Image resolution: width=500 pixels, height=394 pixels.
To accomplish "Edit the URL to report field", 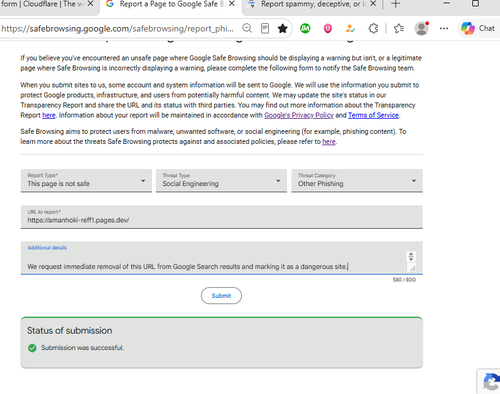I will pos(222,217).
